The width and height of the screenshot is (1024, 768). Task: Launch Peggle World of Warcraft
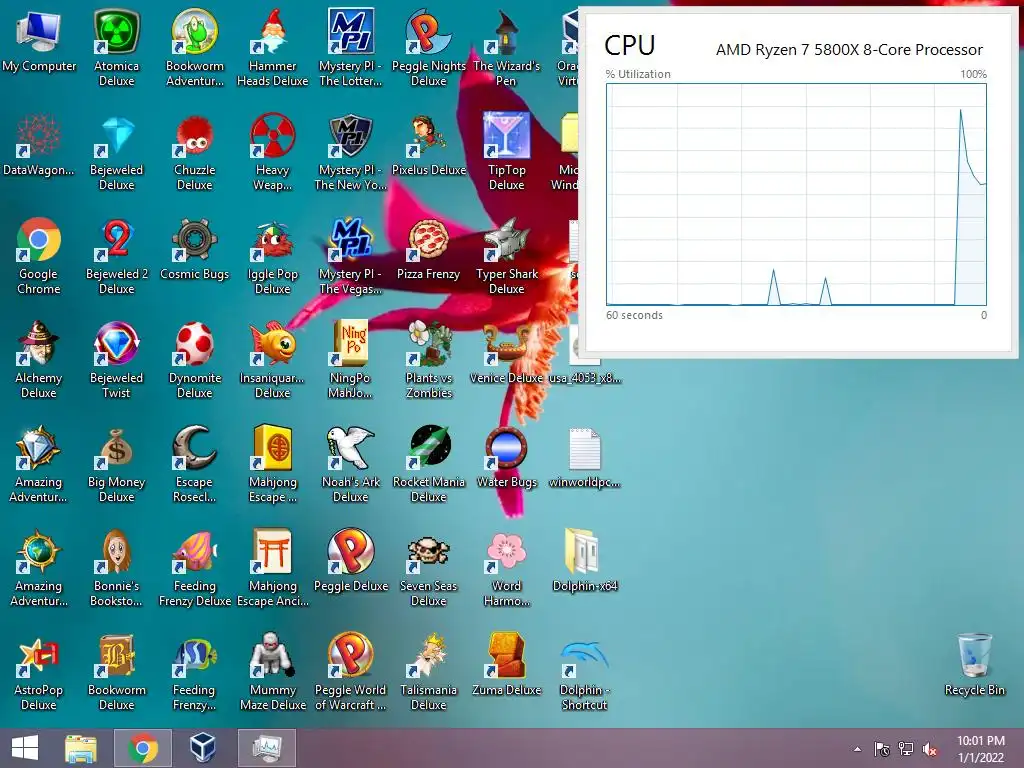coord(351,672)
